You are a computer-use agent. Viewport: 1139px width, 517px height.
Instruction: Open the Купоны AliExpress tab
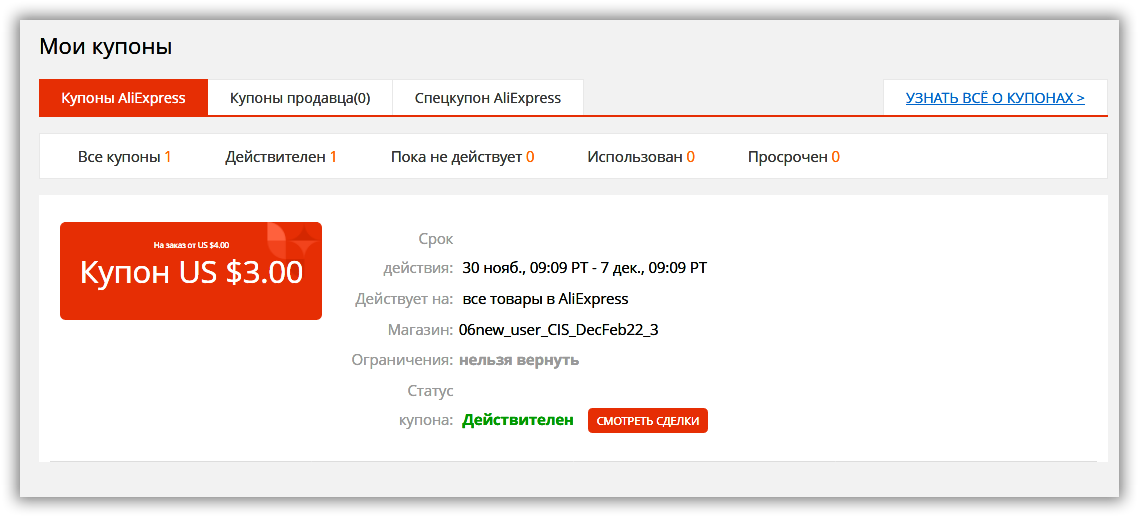[123, 97]
